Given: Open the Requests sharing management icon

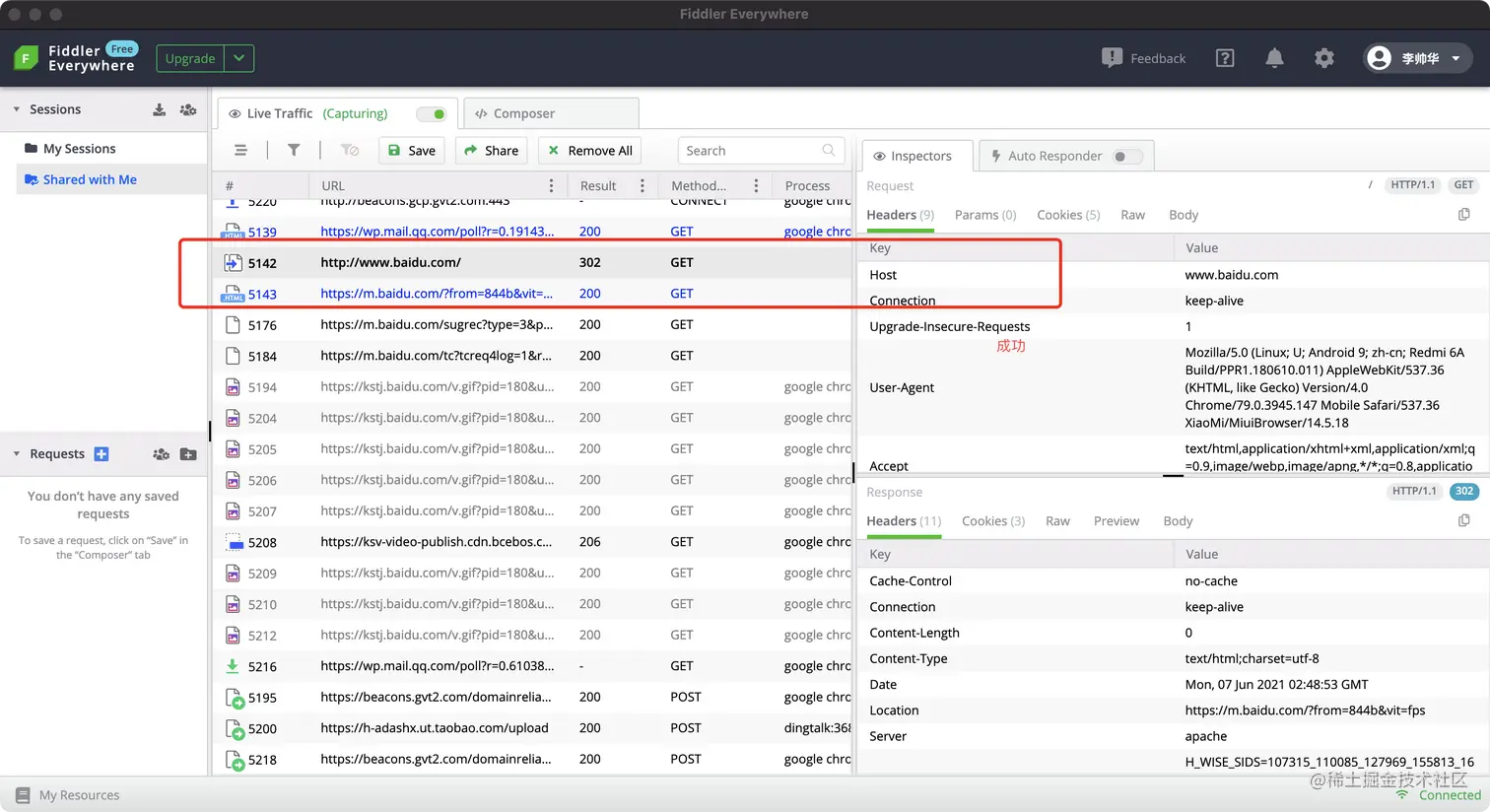Looking at the screenshot, I should 162,454.
